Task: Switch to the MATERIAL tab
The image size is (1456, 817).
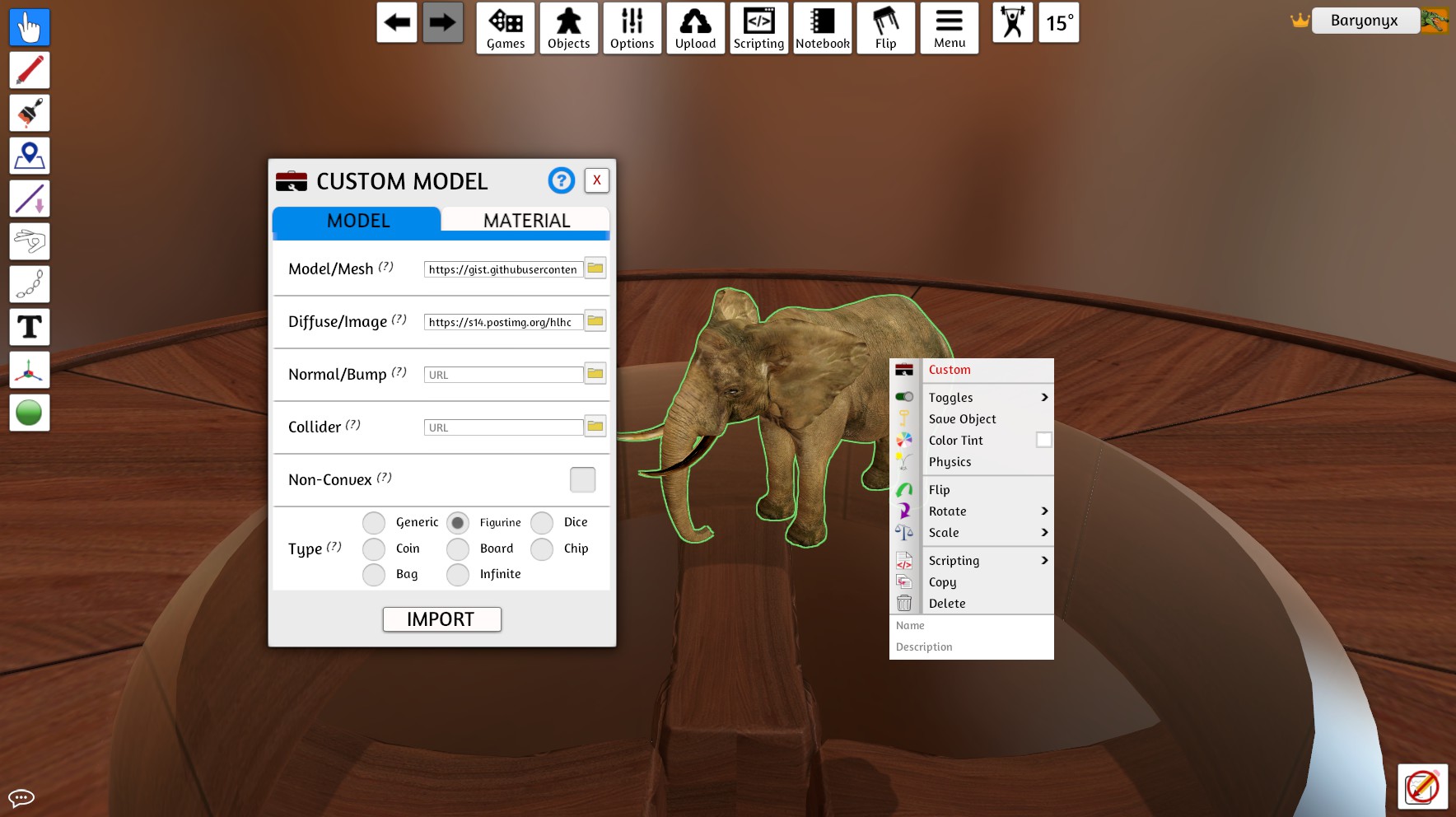Action: (526, 221)
